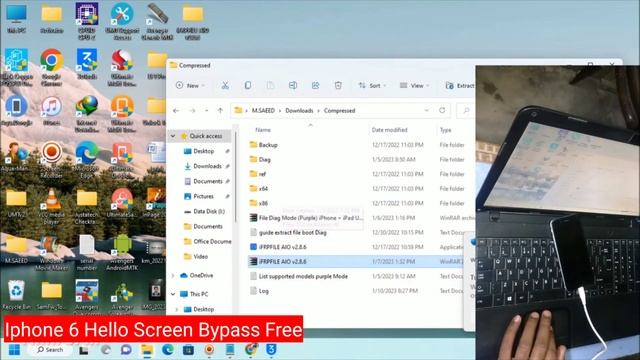640x360 pixels.
Task: Click Compressed in the address breadcrumb
Action: [340, 111]
